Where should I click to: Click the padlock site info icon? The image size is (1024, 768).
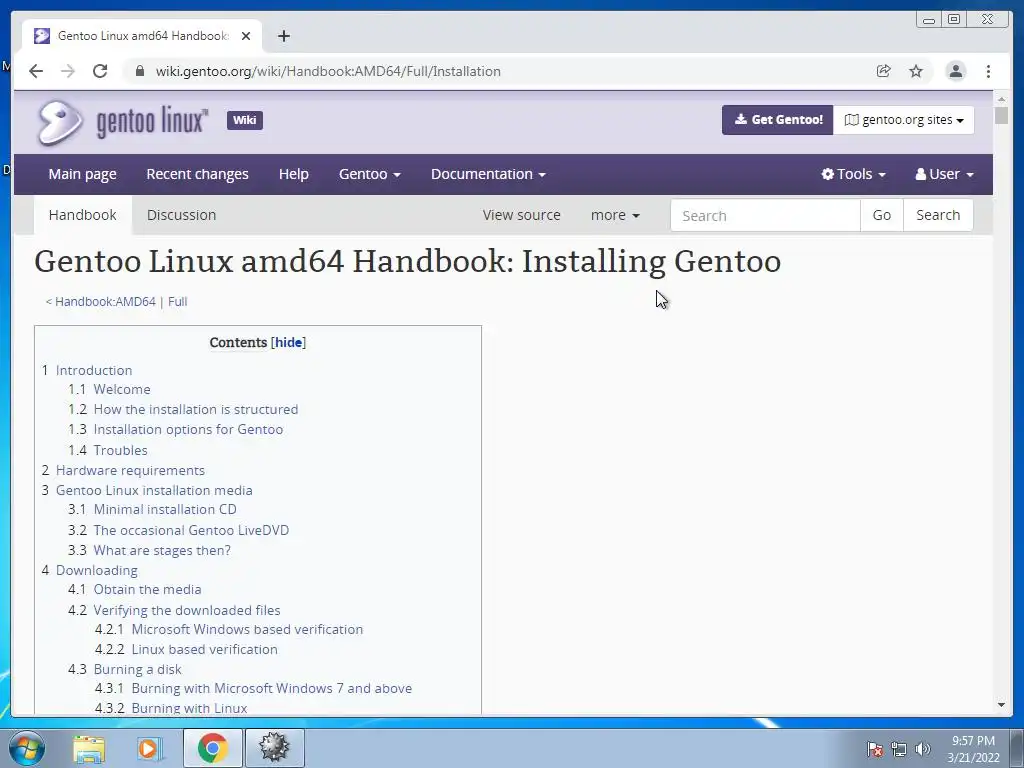click(x=139, y=71)
